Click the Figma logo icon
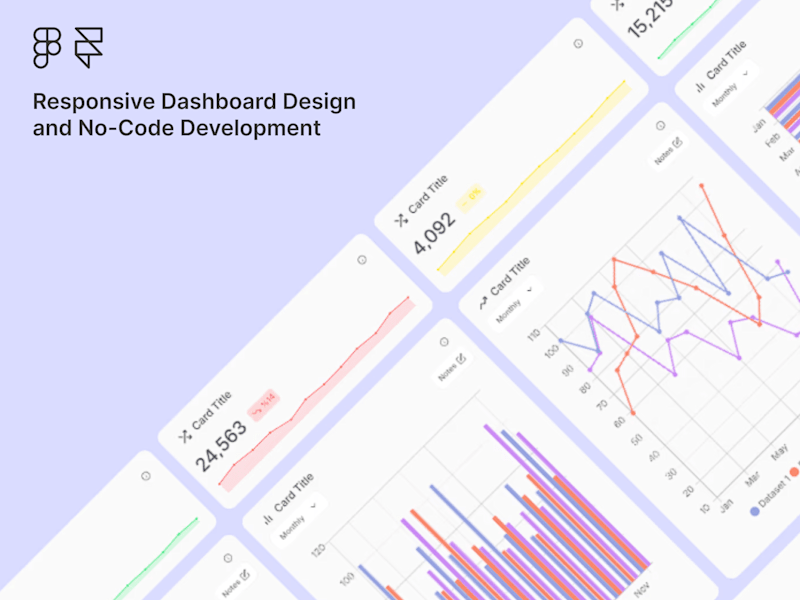 coord(47,48)
